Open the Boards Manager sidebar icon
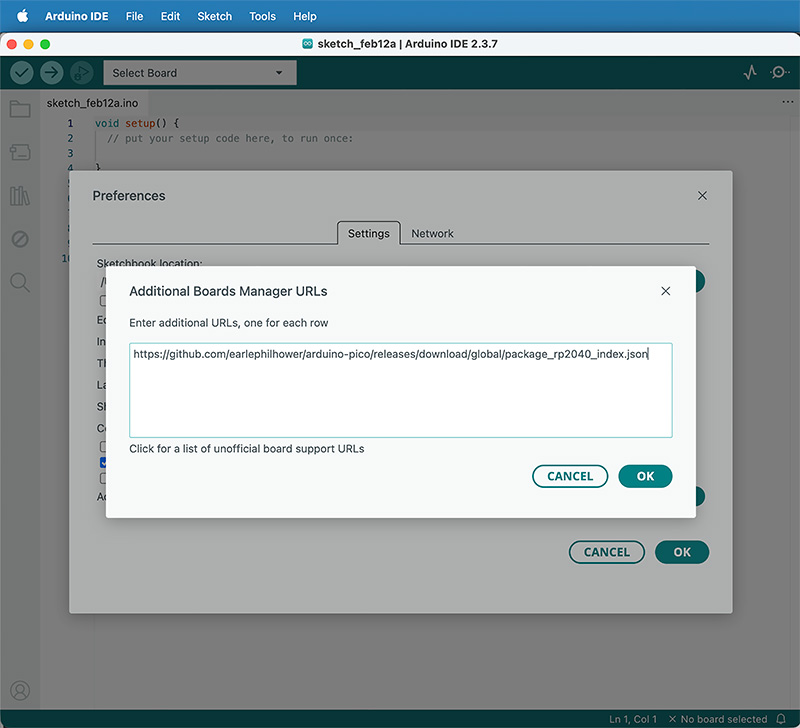Image resolution: width=800 pixels, height=728 pixels. 20,152
